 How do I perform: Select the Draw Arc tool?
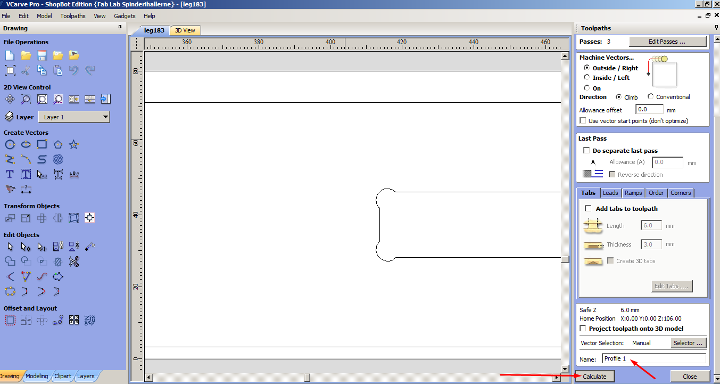(x=26, y=159)
